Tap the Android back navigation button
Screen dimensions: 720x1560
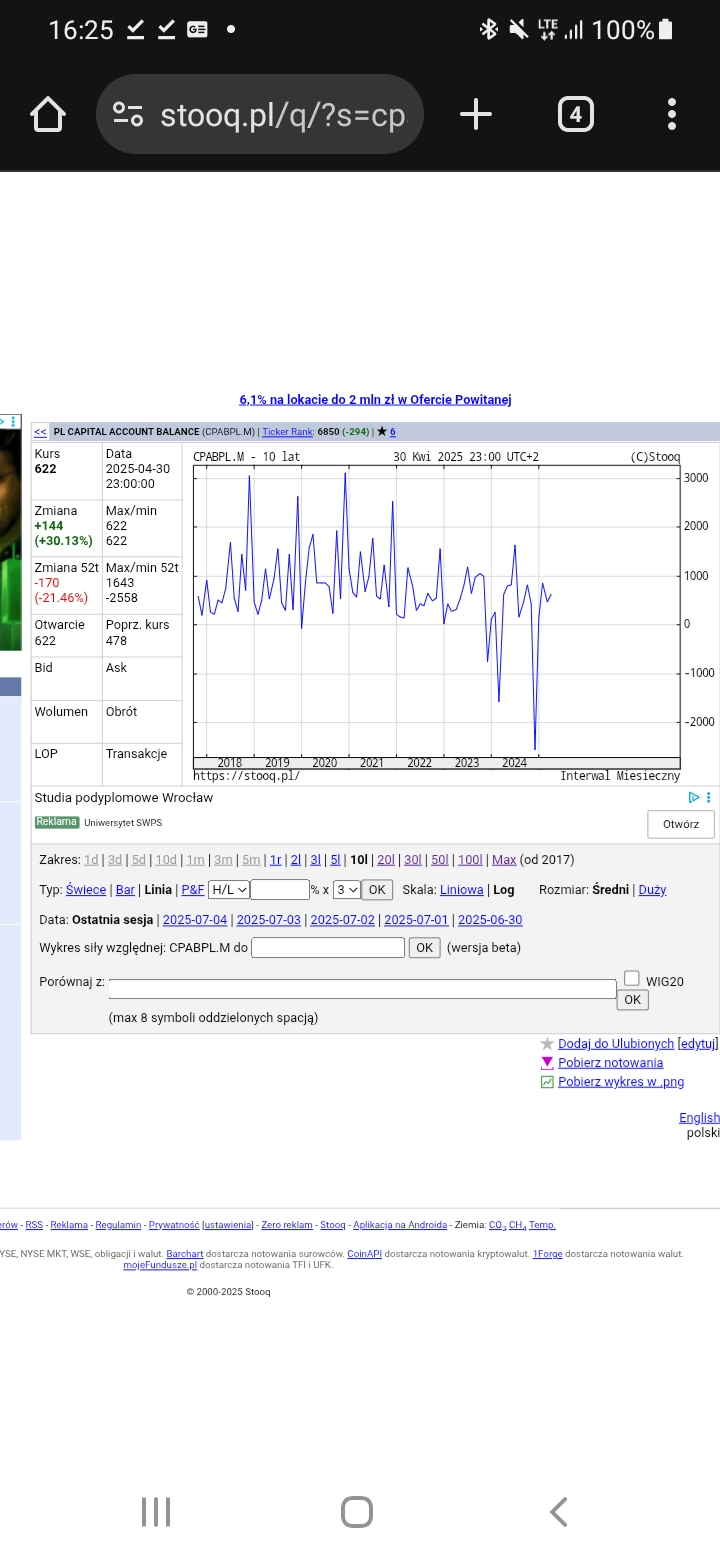point(559,1511)
